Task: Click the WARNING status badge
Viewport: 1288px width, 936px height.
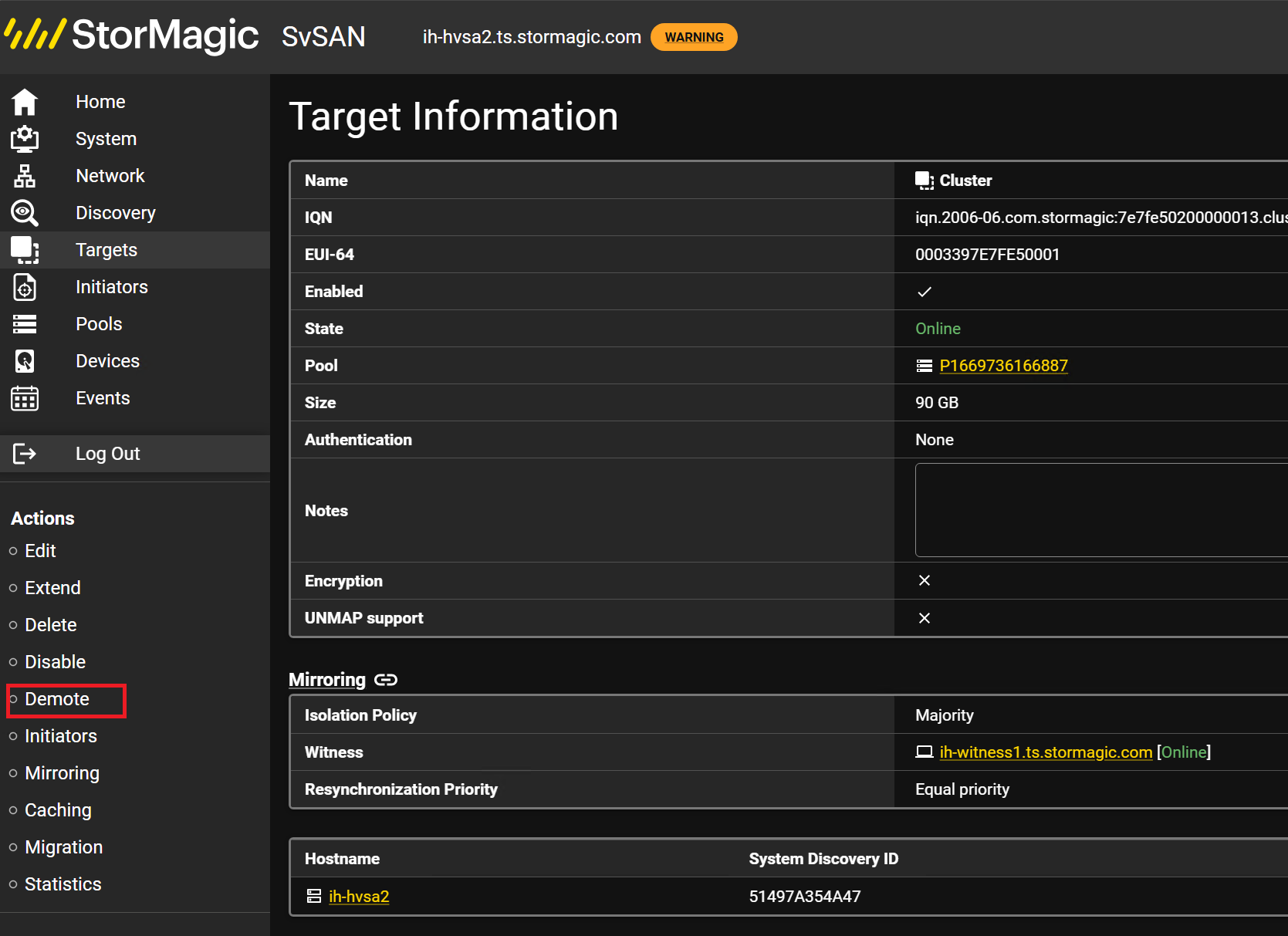Action: coord(694,37)
